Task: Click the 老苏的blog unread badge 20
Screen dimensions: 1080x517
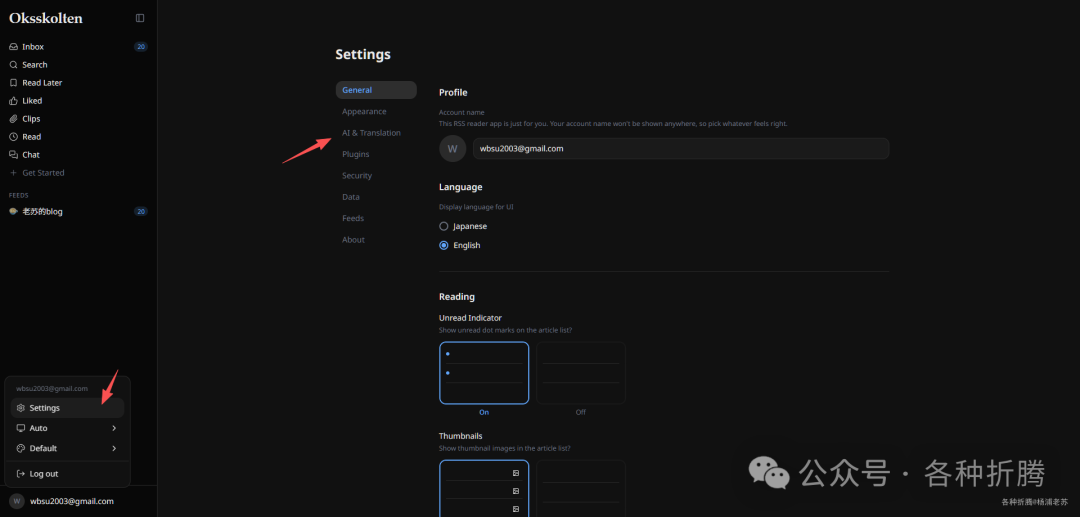Action: click(141, 211)
